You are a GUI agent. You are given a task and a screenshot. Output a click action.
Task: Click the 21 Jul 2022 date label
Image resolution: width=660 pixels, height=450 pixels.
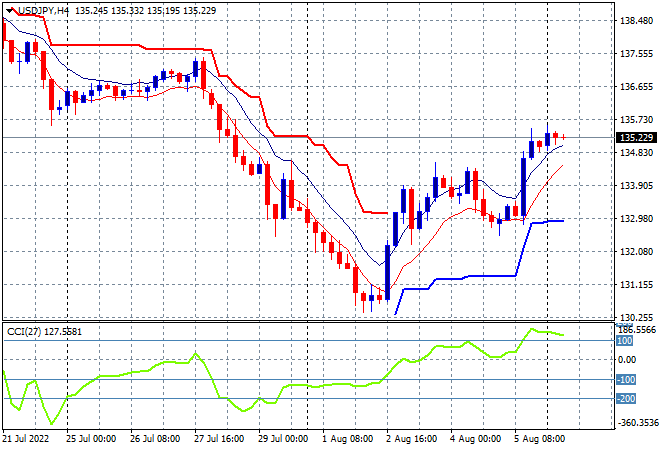(x=26, y=439)
